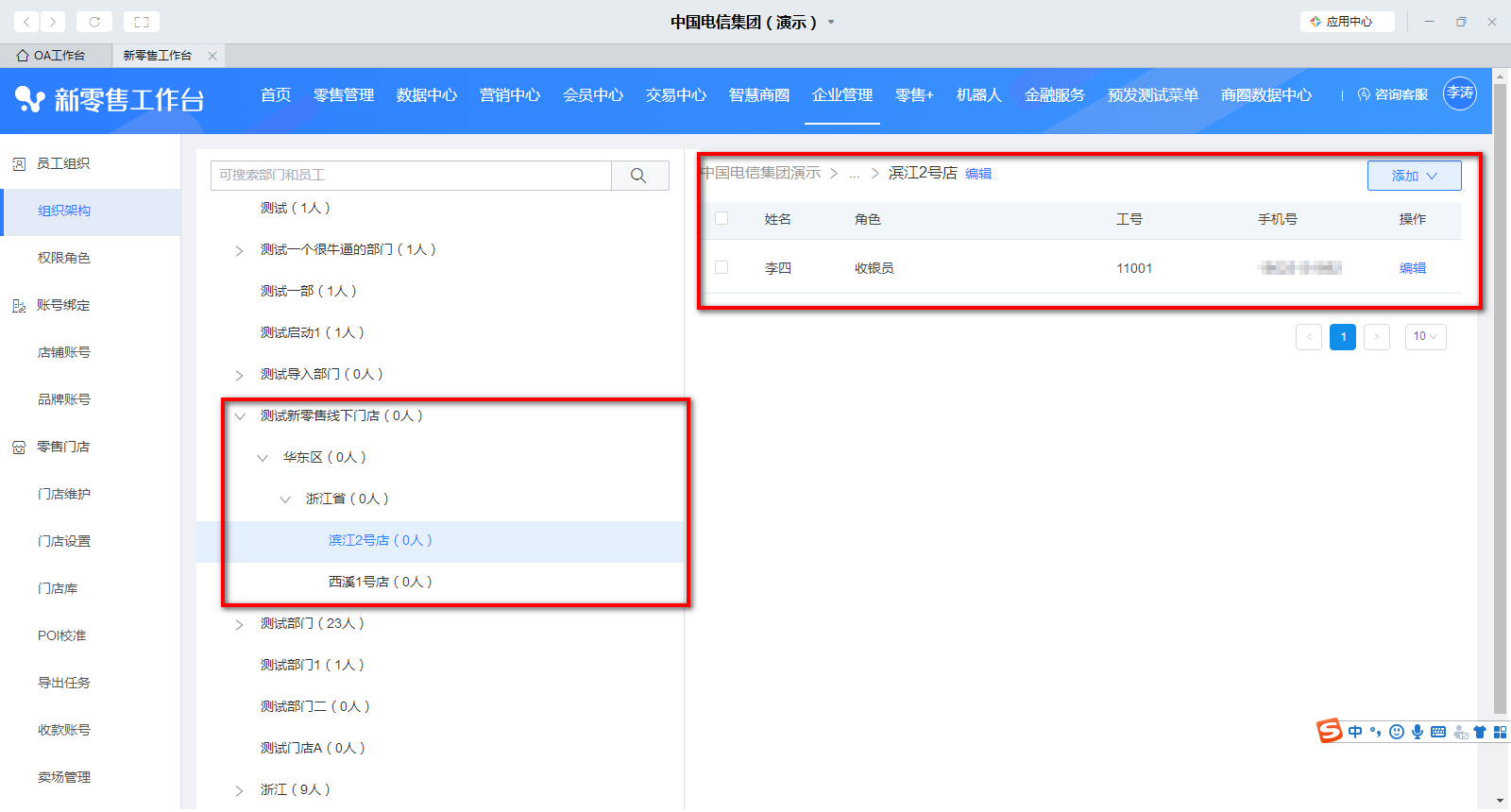Collapse the 测试新零售线下门店 tree node
This screenshot has width=1511, height=812.
(x=240, y=416)
